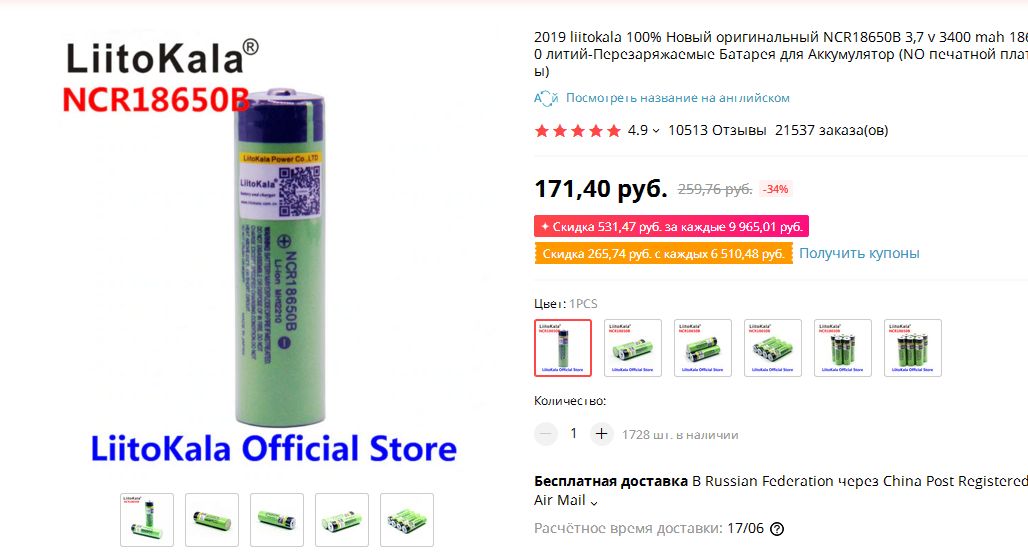1028x557 pixels.
Task: Select the 1PCS battery variant option
Action: (x=563, y=348)
